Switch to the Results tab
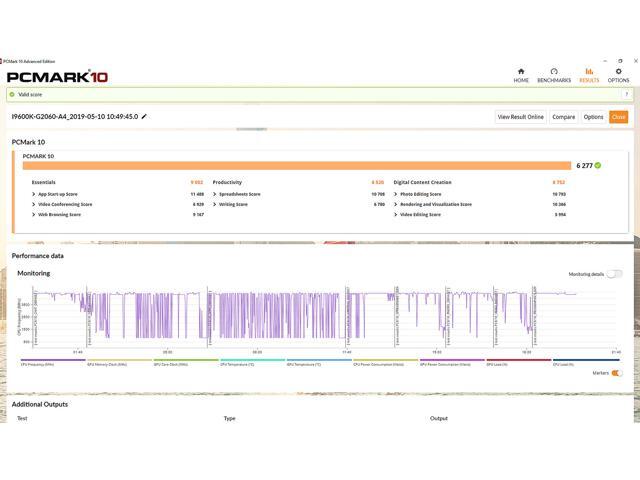This screenshot has height=480, width=640. [x=589, y=75]
